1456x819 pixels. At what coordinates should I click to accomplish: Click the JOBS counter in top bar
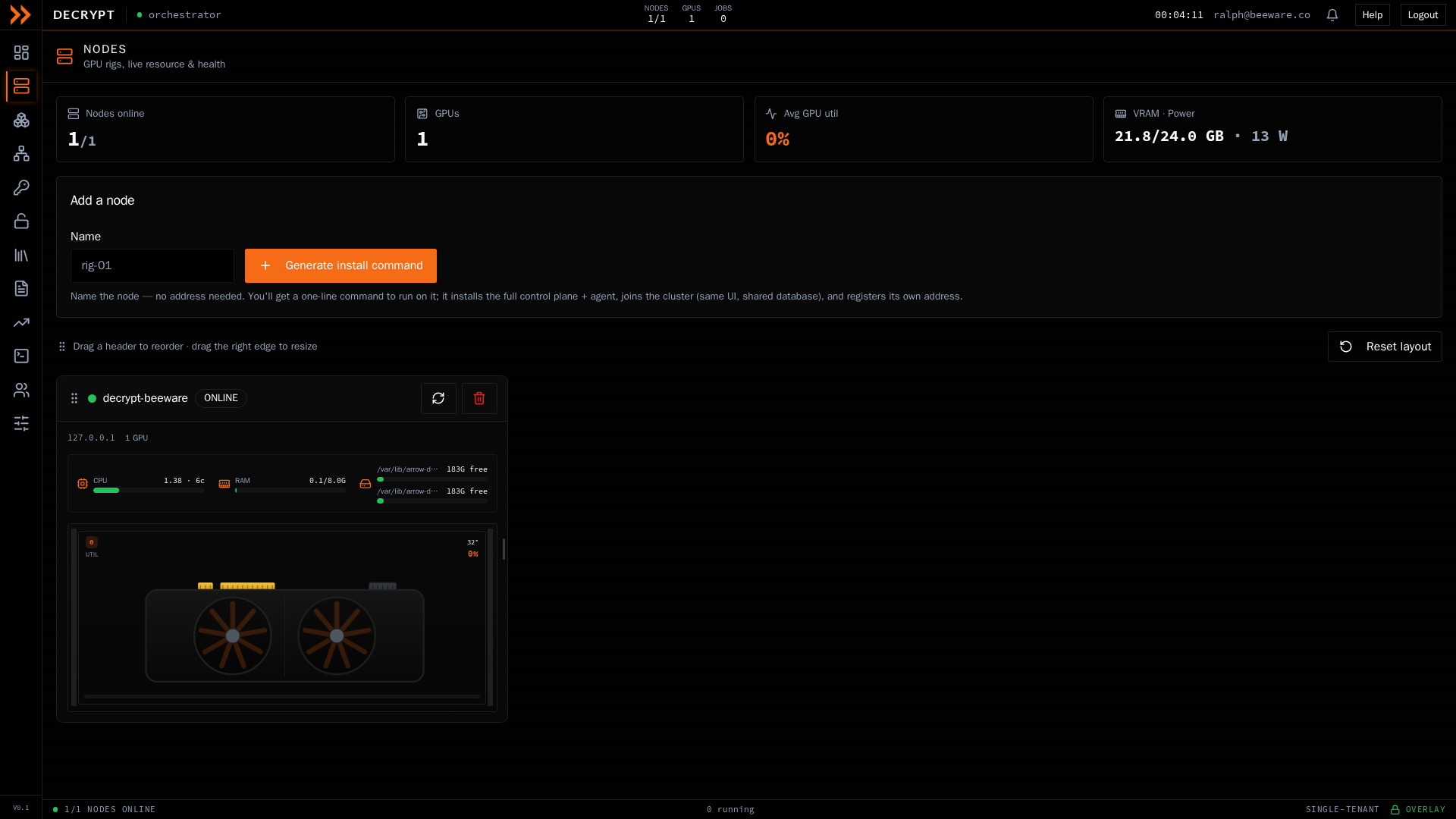pos(723,14)
